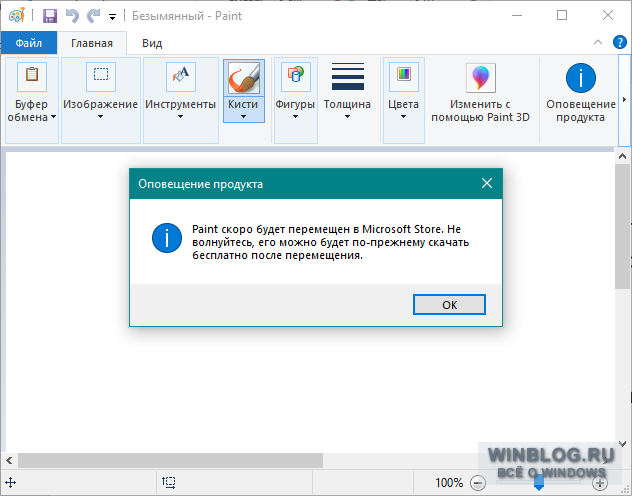Switch to the Вид tab

(152, 43)
